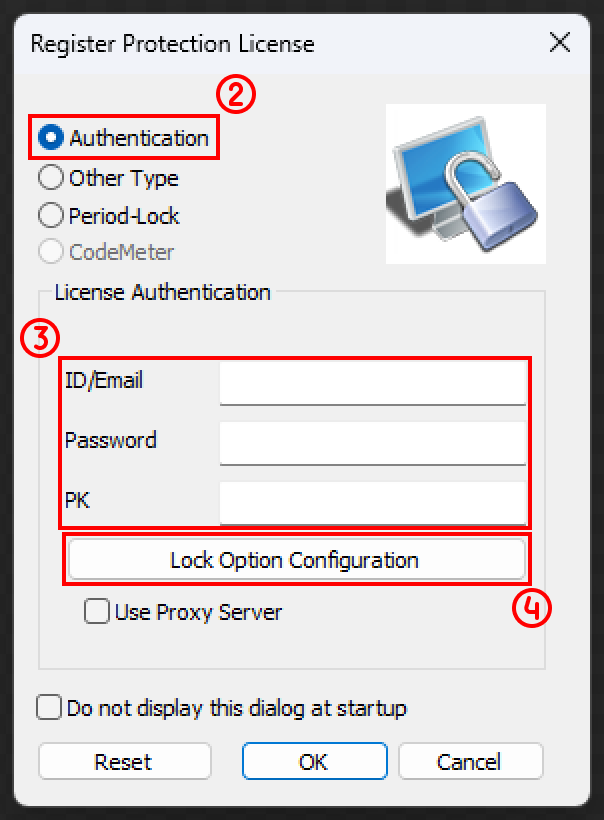Image resolution: width=604 pixels, height=820 pixels.
Task: Click the padlock and monitor image
Action: click(x=465, y=184)
